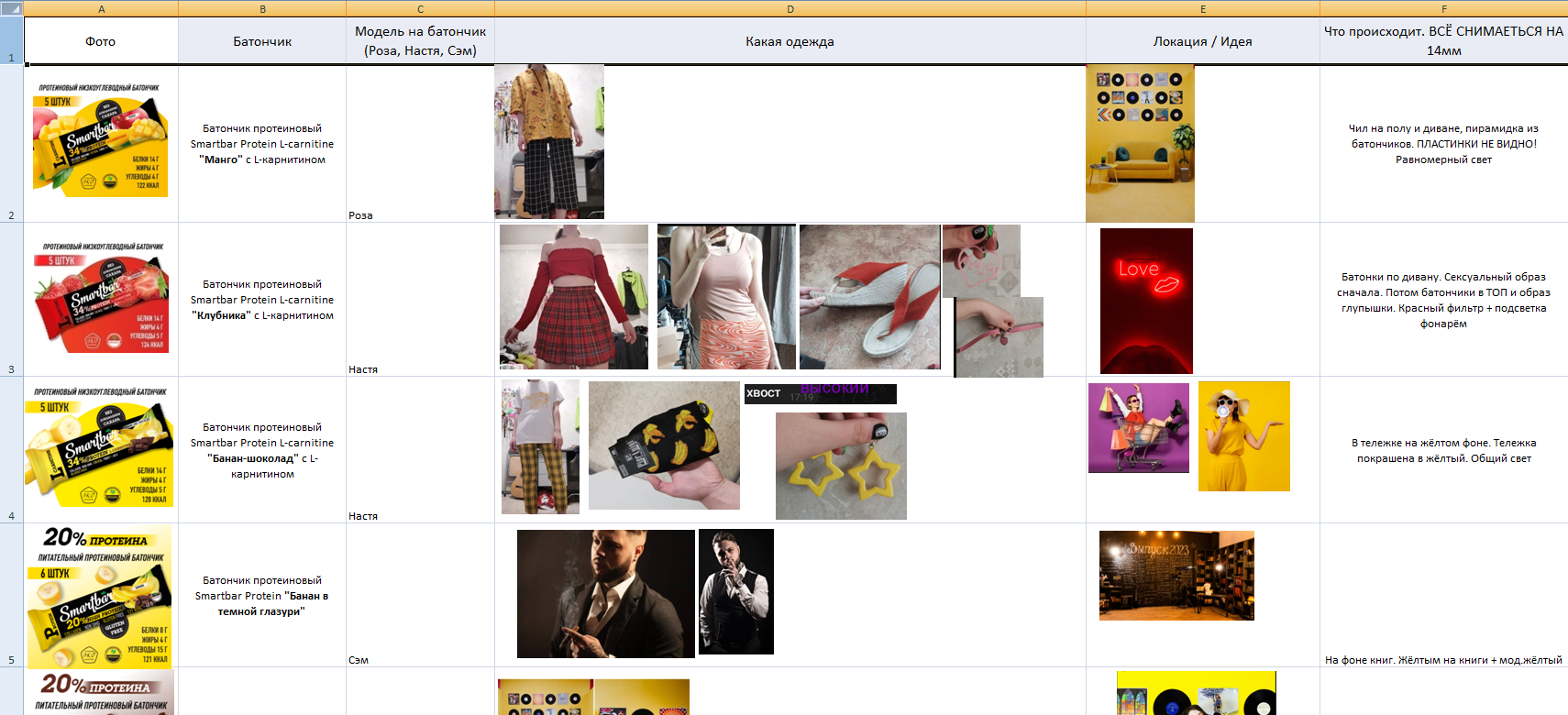
Task: Select the red strawberry Smartbar package image
Action: [101, 300]
